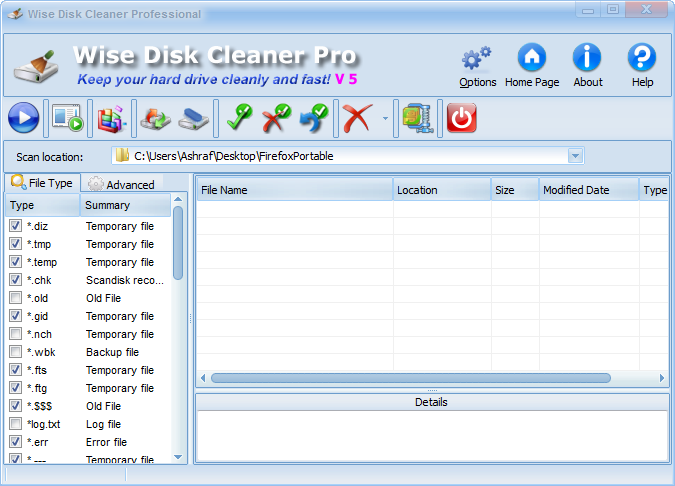Sort by Type column header

tap(42, 205)
